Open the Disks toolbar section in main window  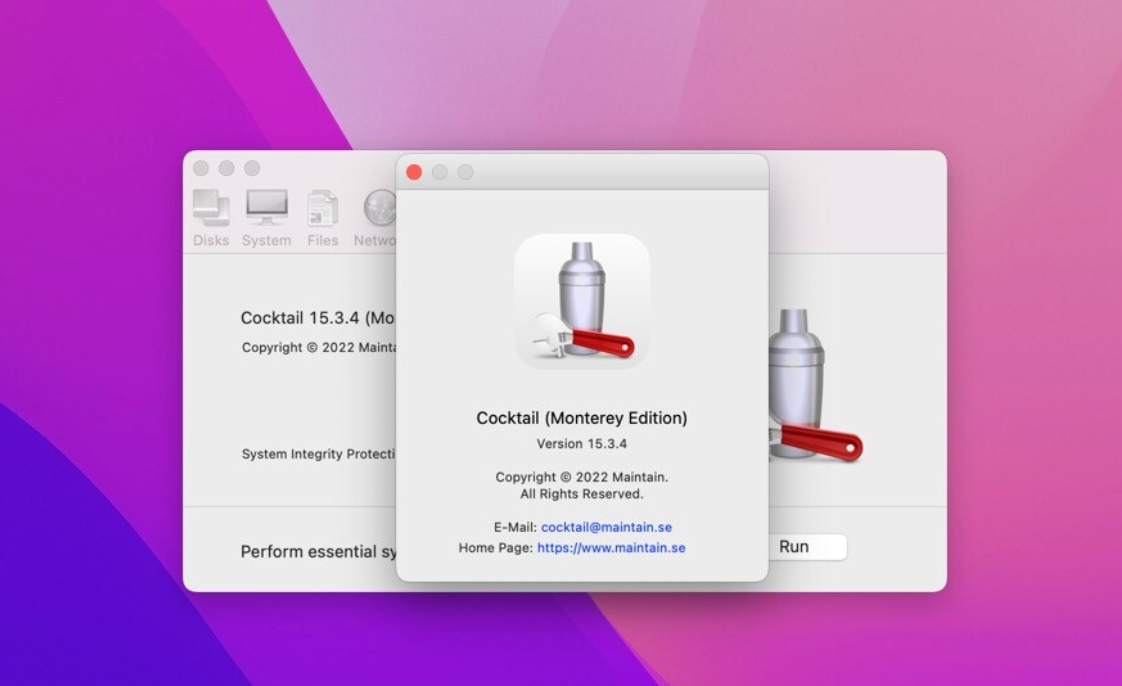(x=211, y=218)
